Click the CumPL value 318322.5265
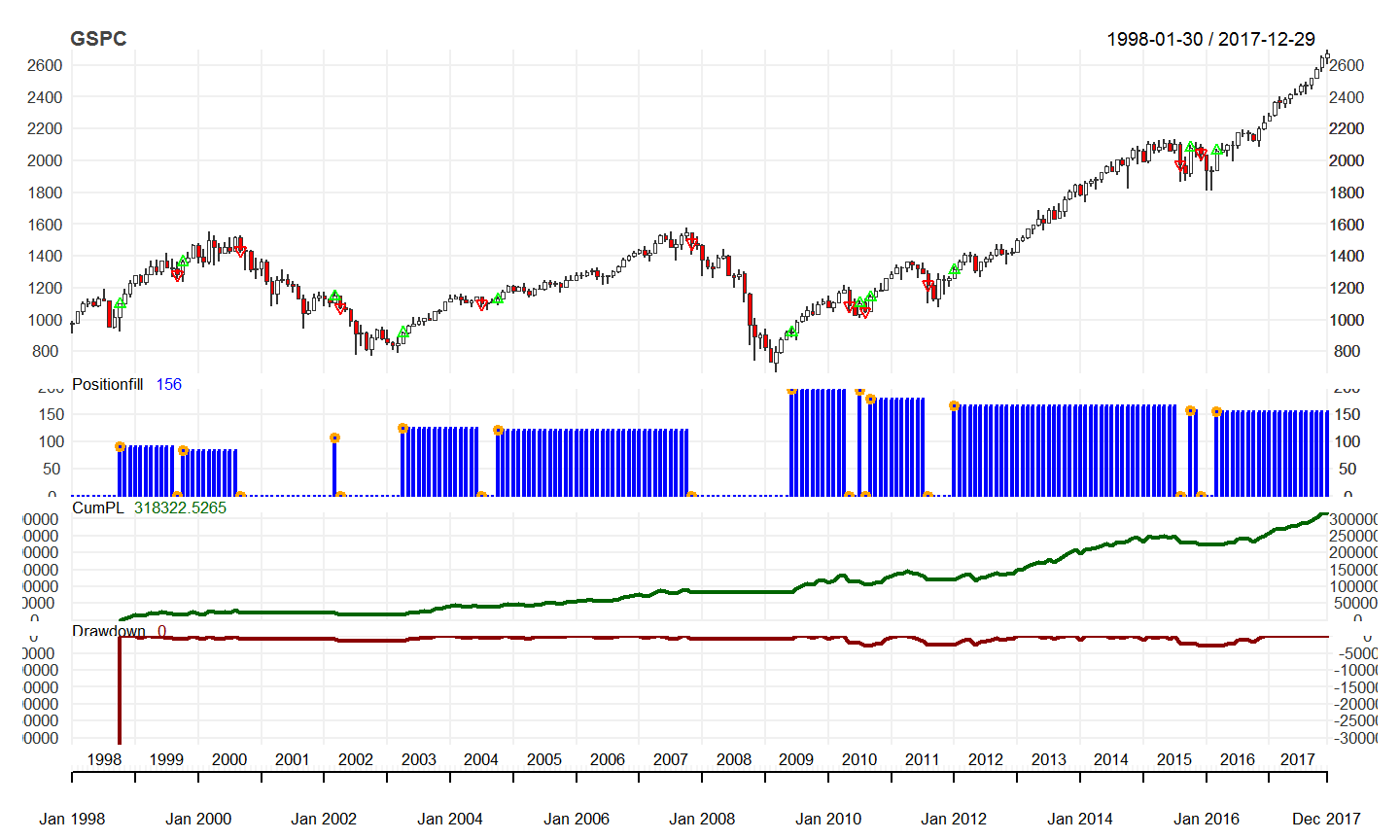The width and height of the screenshot is (1400, 840). pos(181,507)
